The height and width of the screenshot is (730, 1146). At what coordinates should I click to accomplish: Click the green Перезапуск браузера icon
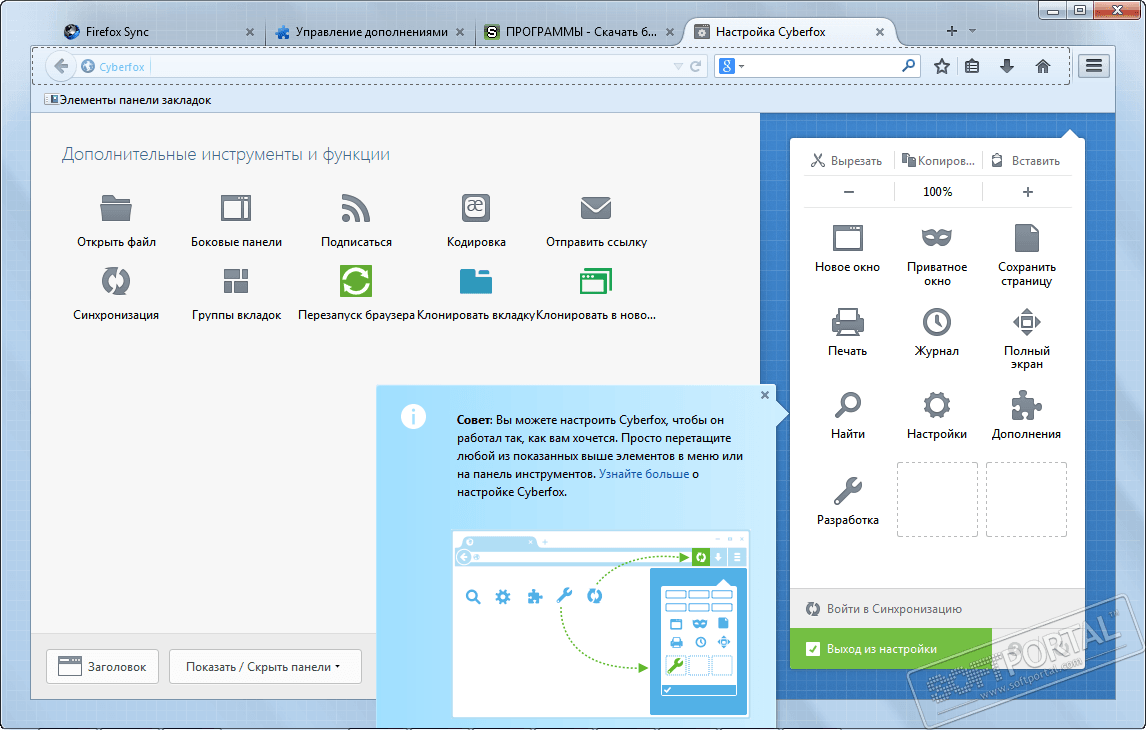(356, 281)
